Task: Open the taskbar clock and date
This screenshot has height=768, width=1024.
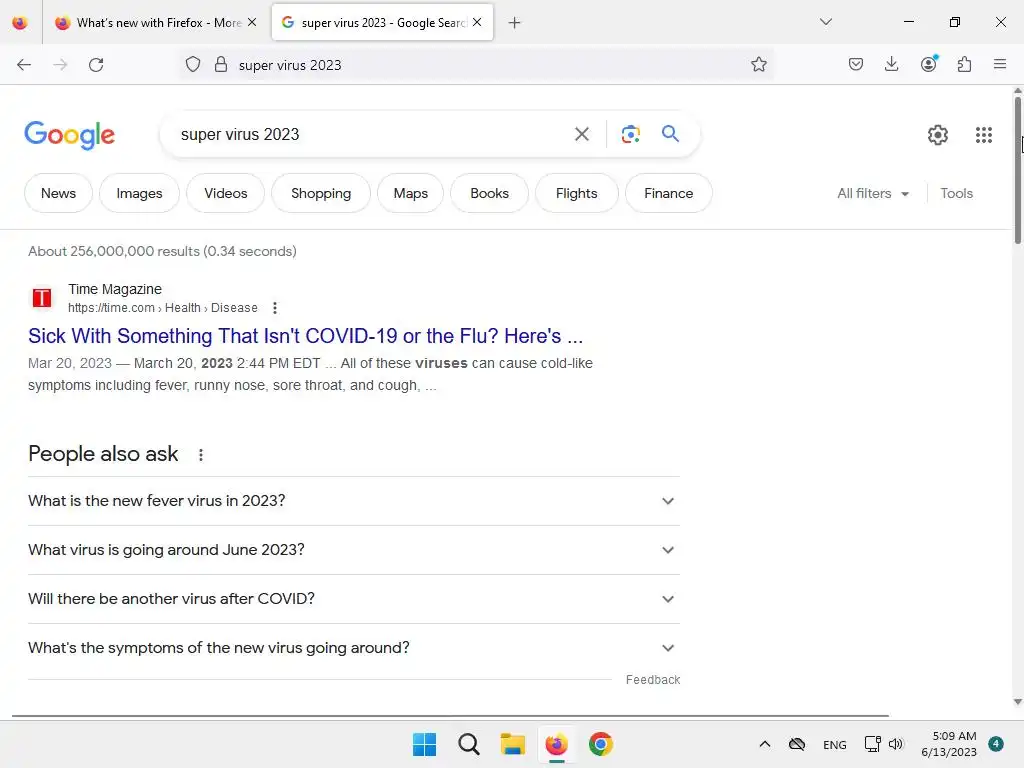Action: coord(949,744)
